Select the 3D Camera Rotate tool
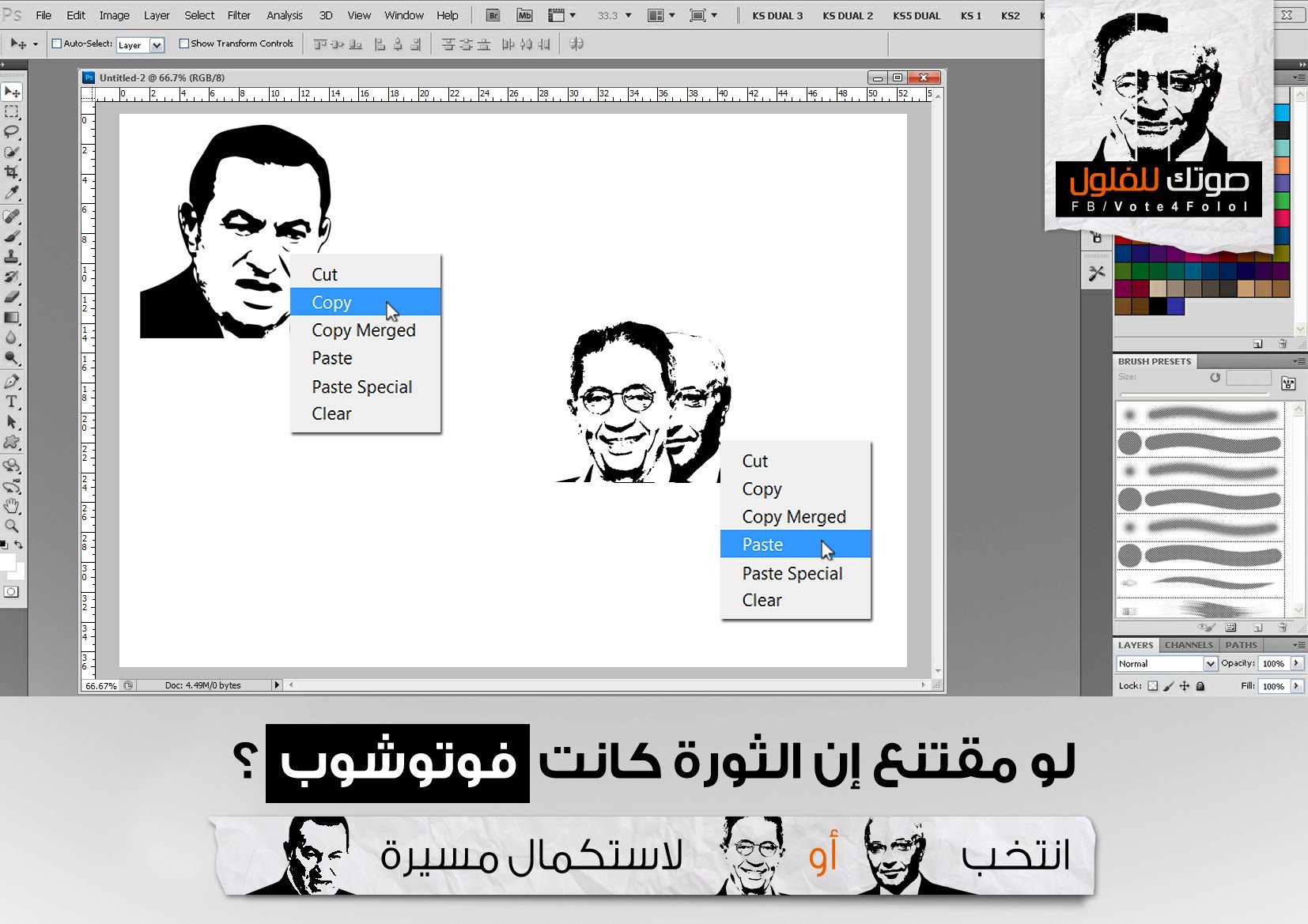 click(x=12, y=486)
